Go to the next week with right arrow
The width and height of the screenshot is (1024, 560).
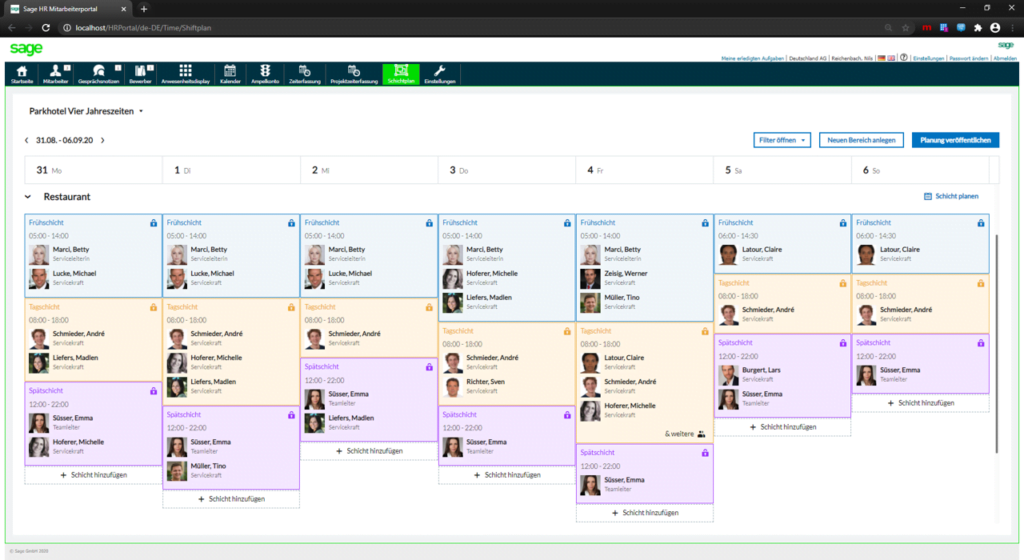click(103, 140)
